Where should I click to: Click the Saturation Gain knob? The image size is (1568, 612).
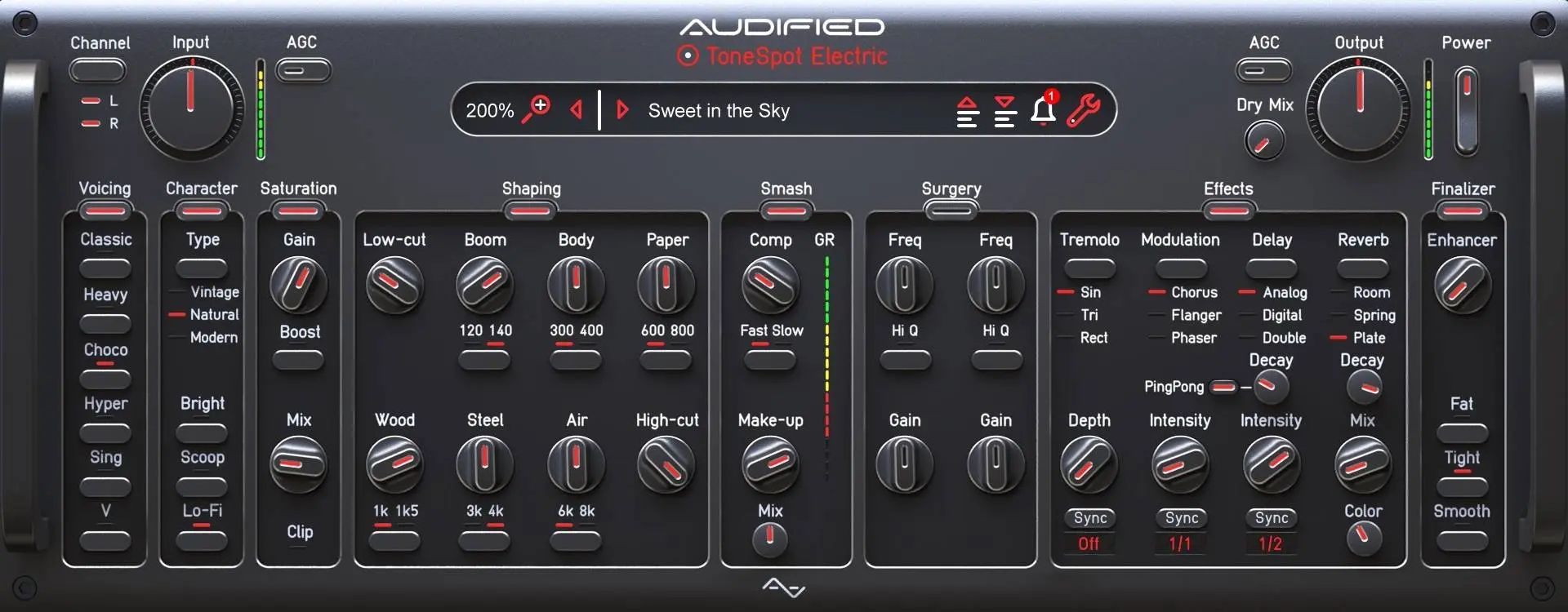pos(298,285)
